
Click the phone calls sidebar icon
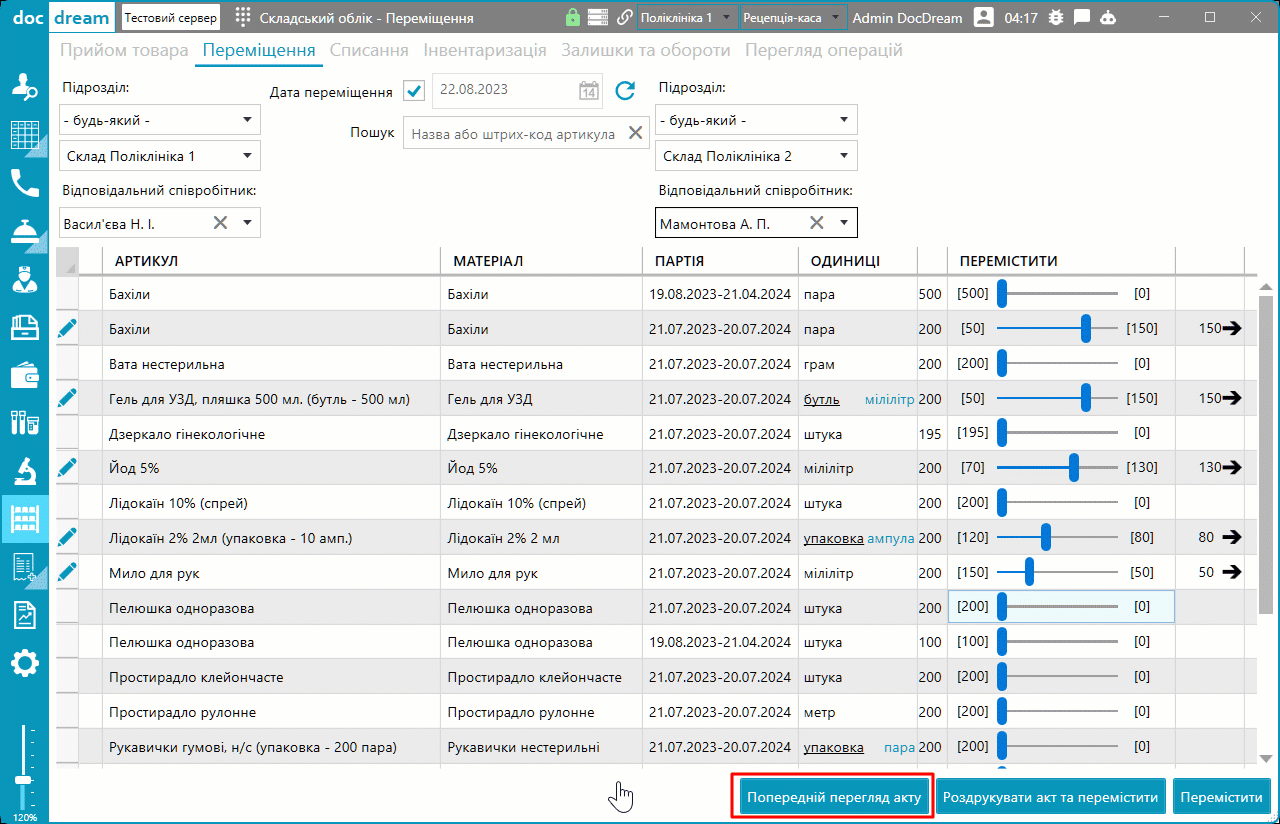pos(24,183)
